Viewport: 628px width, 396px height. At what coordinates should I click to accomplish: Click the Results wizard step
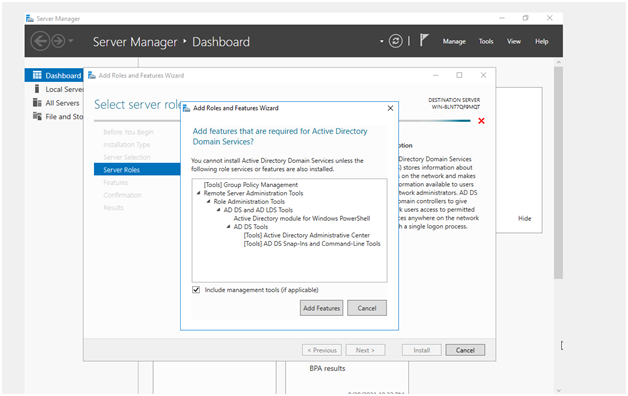113,207
